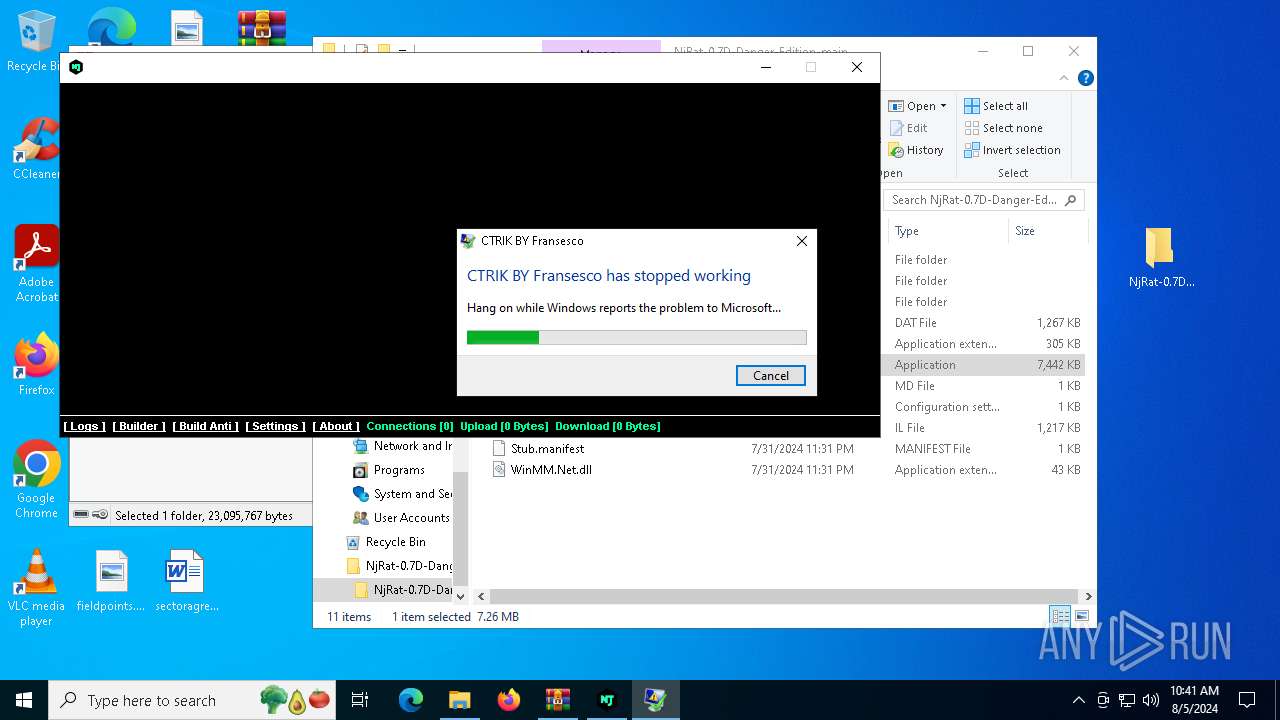Select the fieldpoints image file on desktop
The width and height of the screenshot is (1280, 720).
click(x=111, y=581)
